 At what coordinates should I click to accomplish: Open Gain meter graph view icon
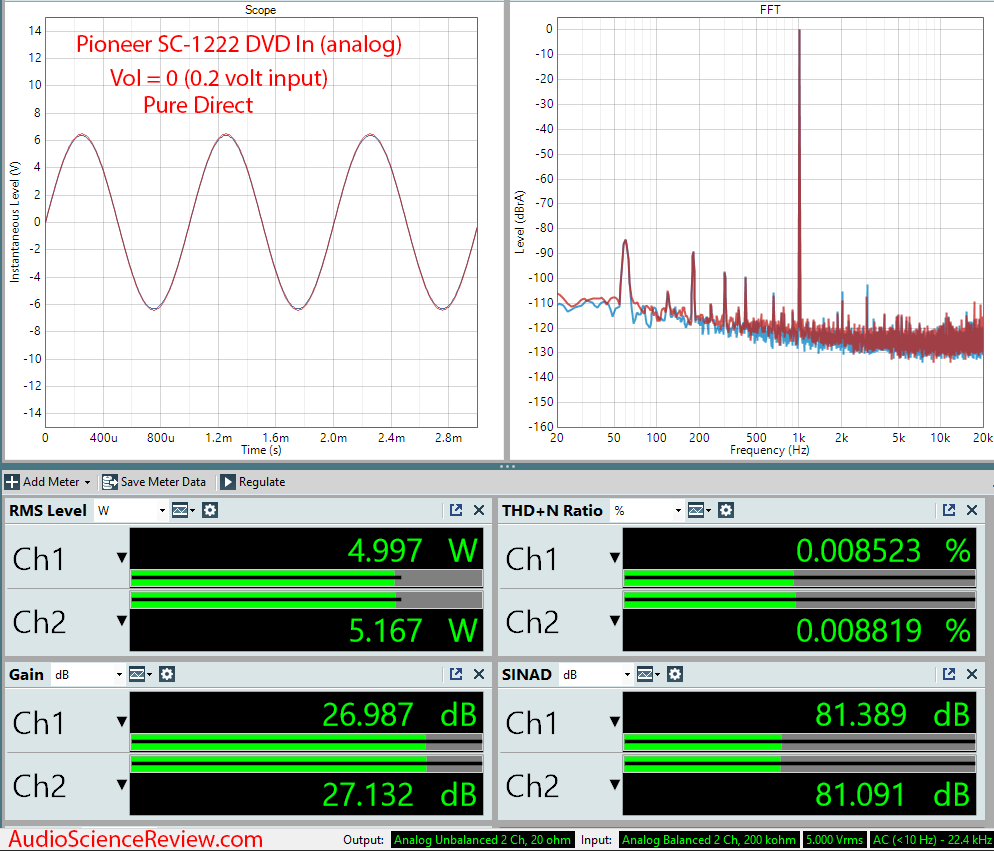pyautogui.click(x=138, y=675)
